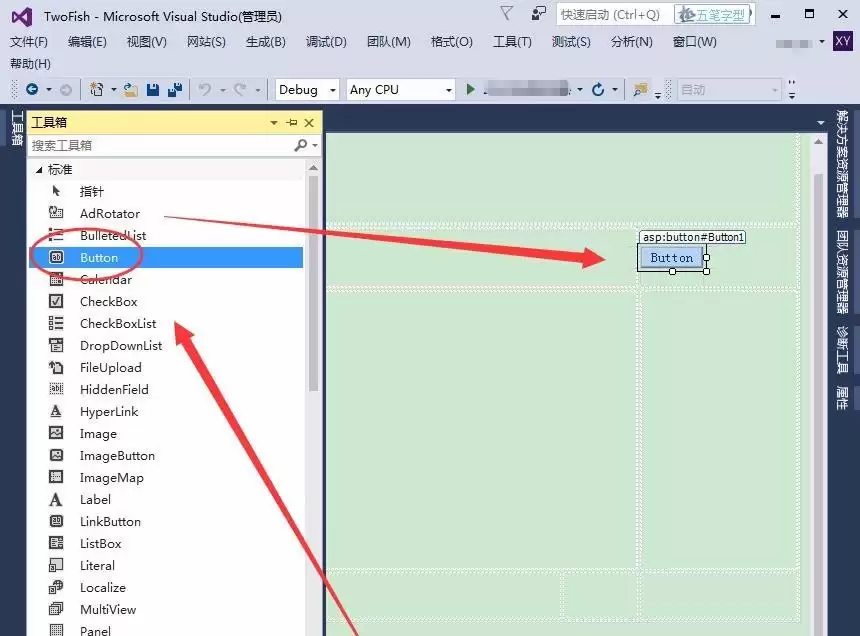This screenshot has width=860, height=636.
Task: Start debugging with the green run arrow
Action: click(x=470, y=89)
